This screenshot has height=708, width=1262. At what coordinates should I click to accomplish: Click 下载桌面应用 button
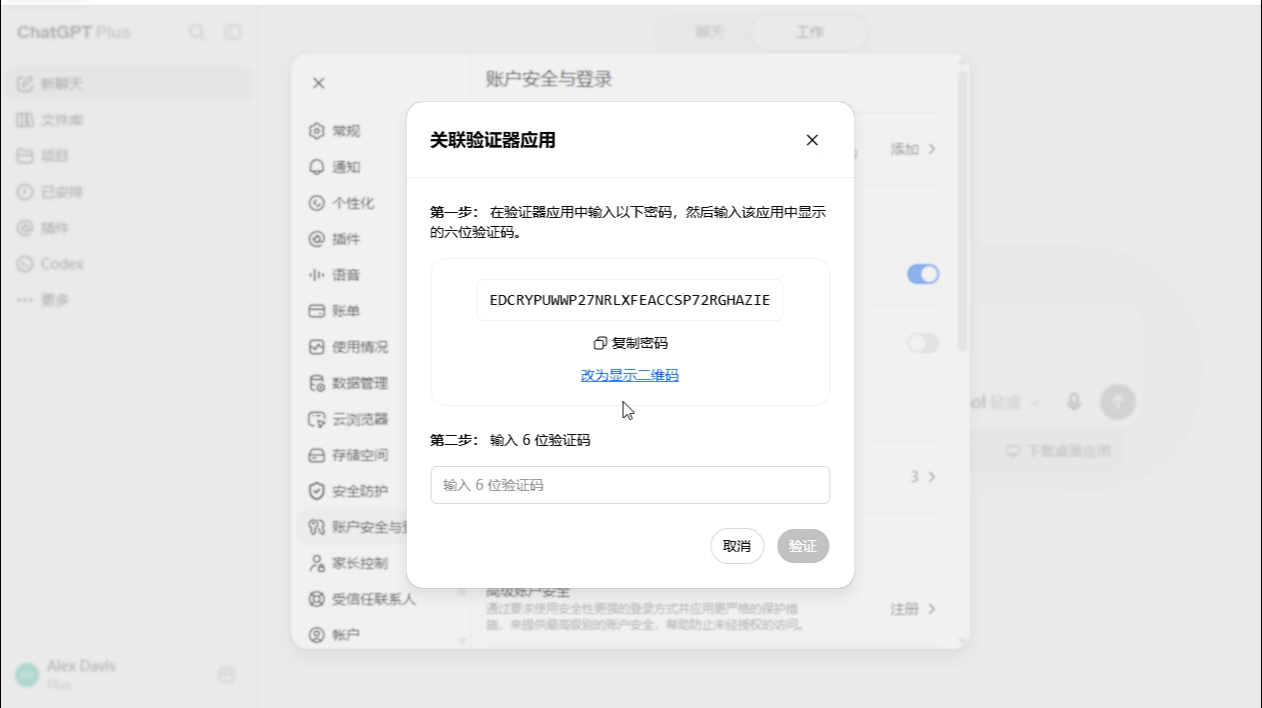pos(1058,451)
